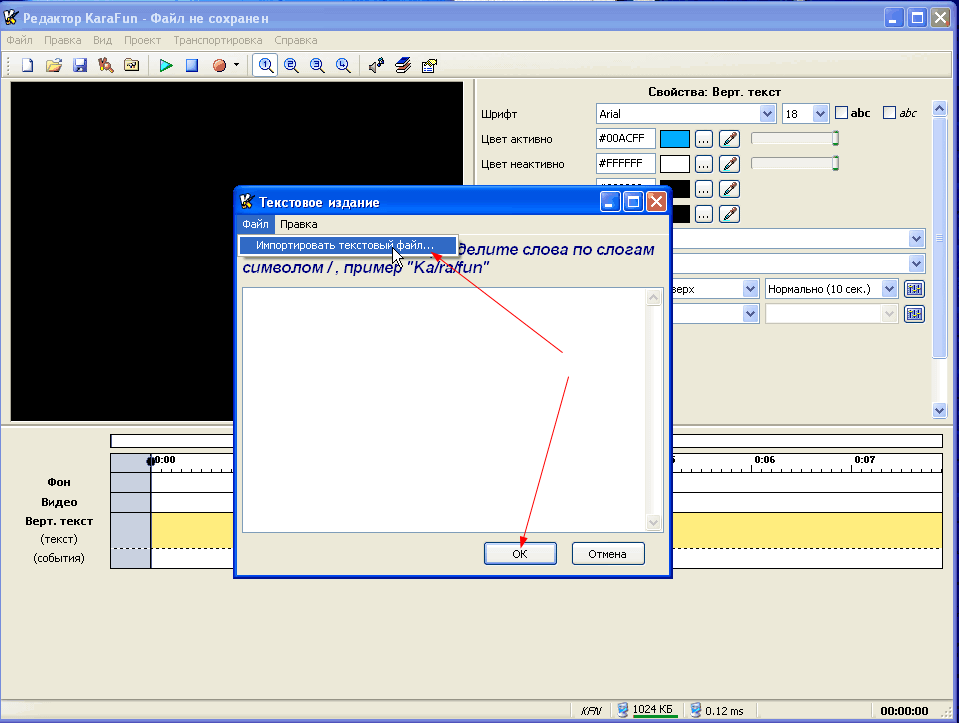This screenshot has width=959, height=723.
Task: Click inside the lyrics text area
Action: tap(445, 410)
